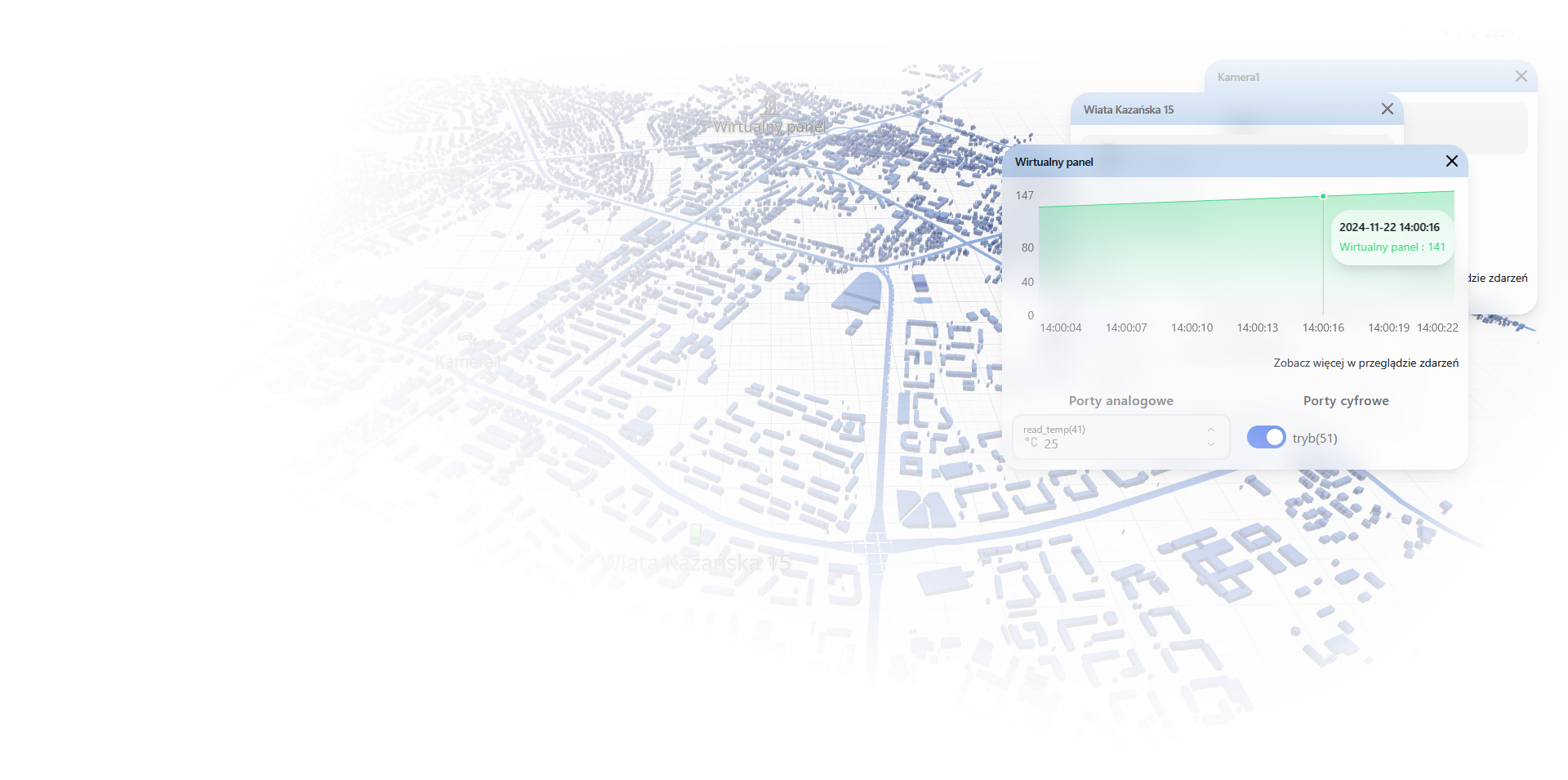Viewport: 1568px width, 780px height.
Task: Click the Porty cyfrowe heading
Action: point(1346,400)
